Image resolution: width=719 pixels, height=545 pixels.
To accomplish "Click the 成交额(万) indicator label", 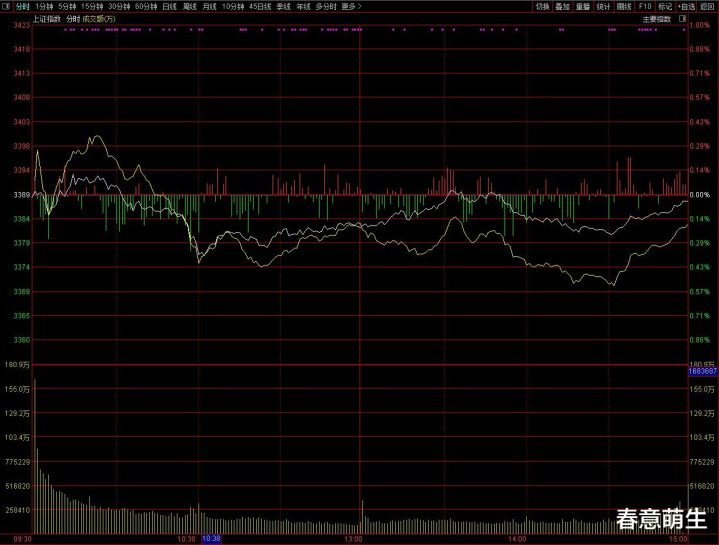I will pos(98,18).
